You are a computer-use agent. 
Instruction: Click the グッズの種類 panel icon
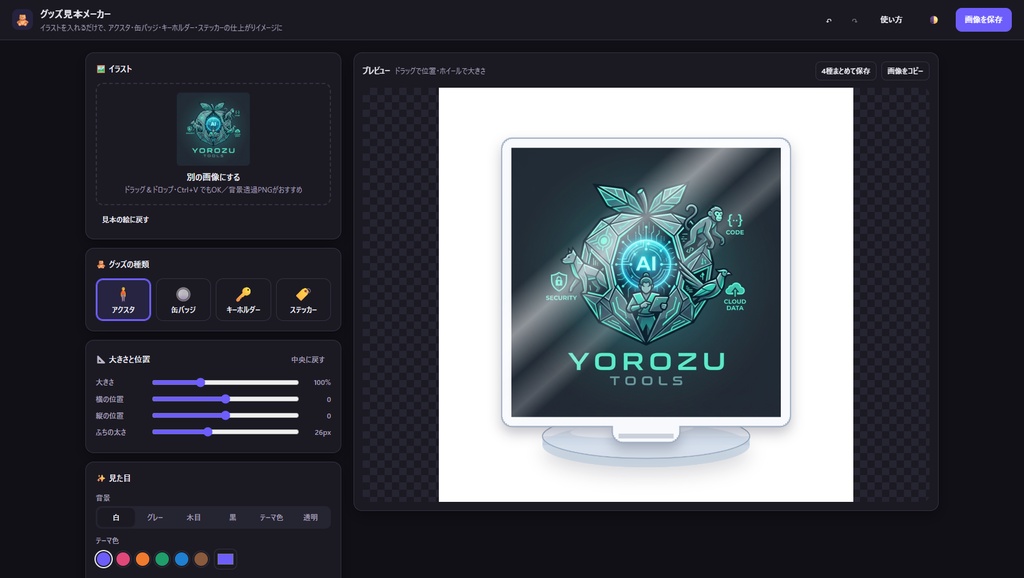[101, 264]
